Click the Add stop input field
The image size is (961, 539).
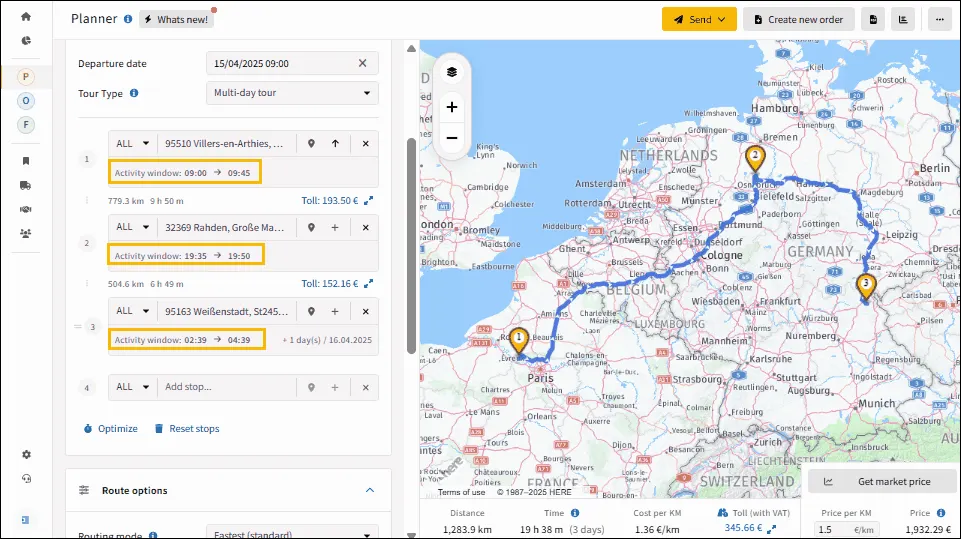[x=227, y=387]
